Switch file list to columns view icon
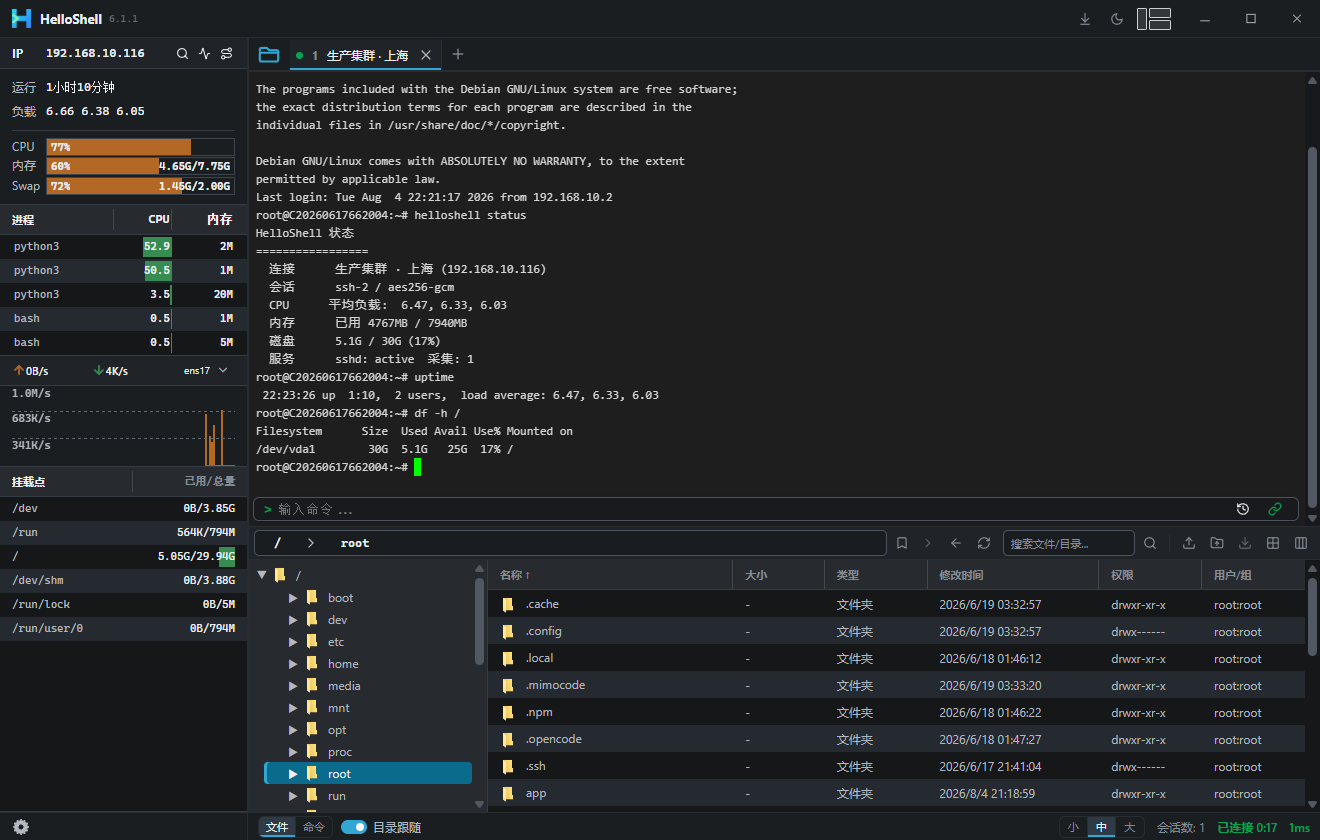1320x840 pixels. (x=1301, y=543)
